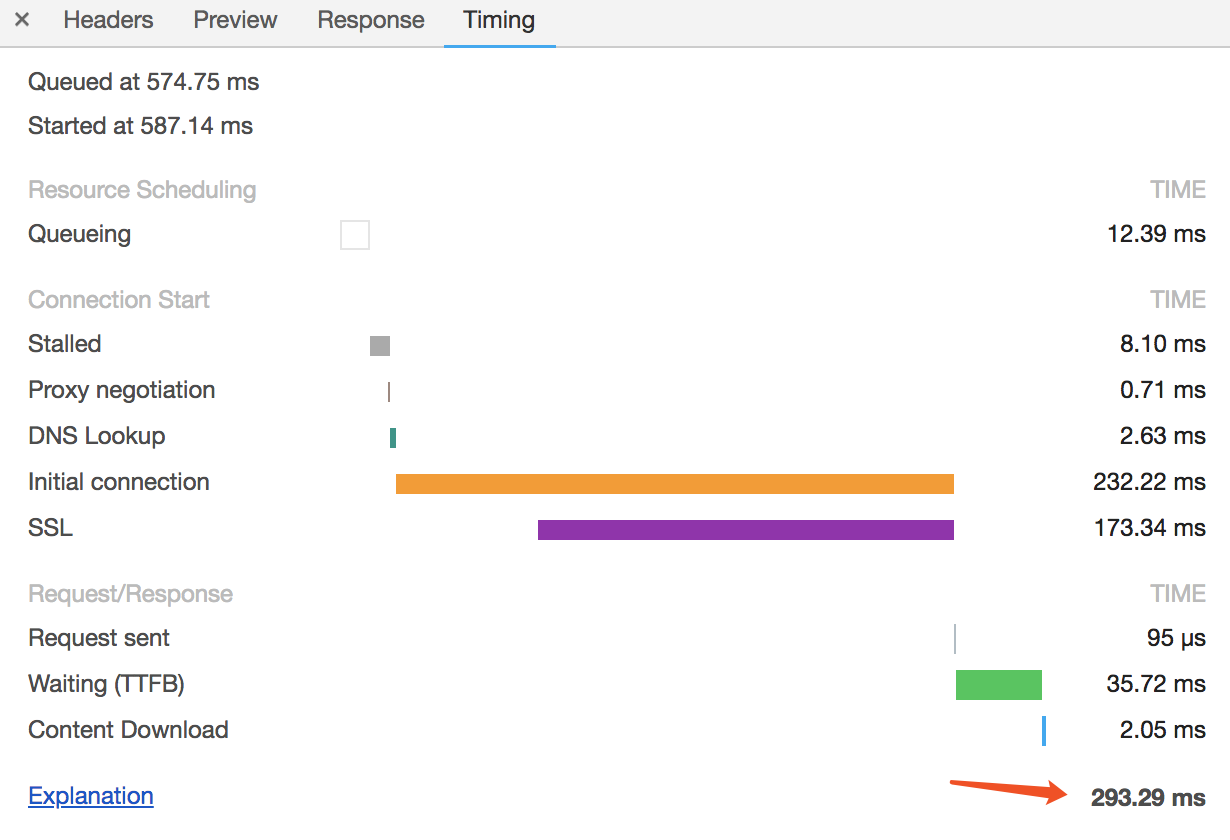Viewport: 1230px width, 840px height.
Task: Click the Started at 587.14 ms text
Action: click(x=140, y=126)
